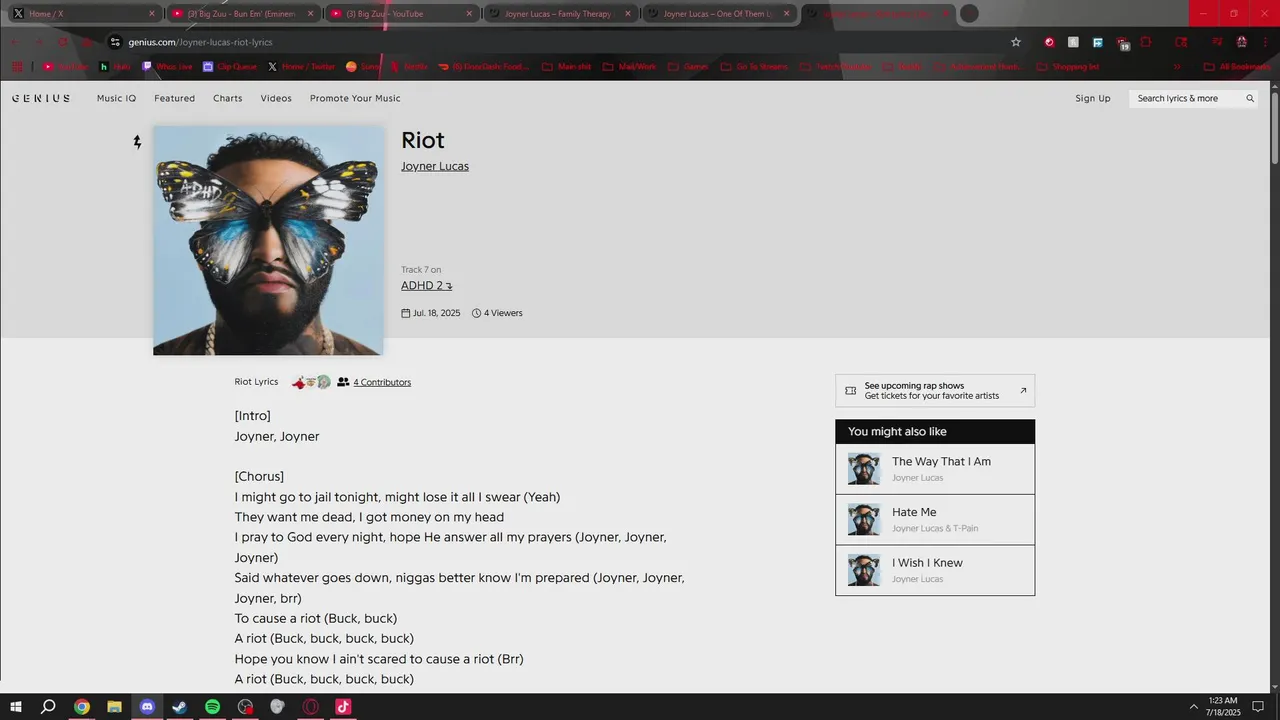This screenshot has height=720, width=1280.
Task: Open The Way That I Am recommendation
Action: [935, 469]
